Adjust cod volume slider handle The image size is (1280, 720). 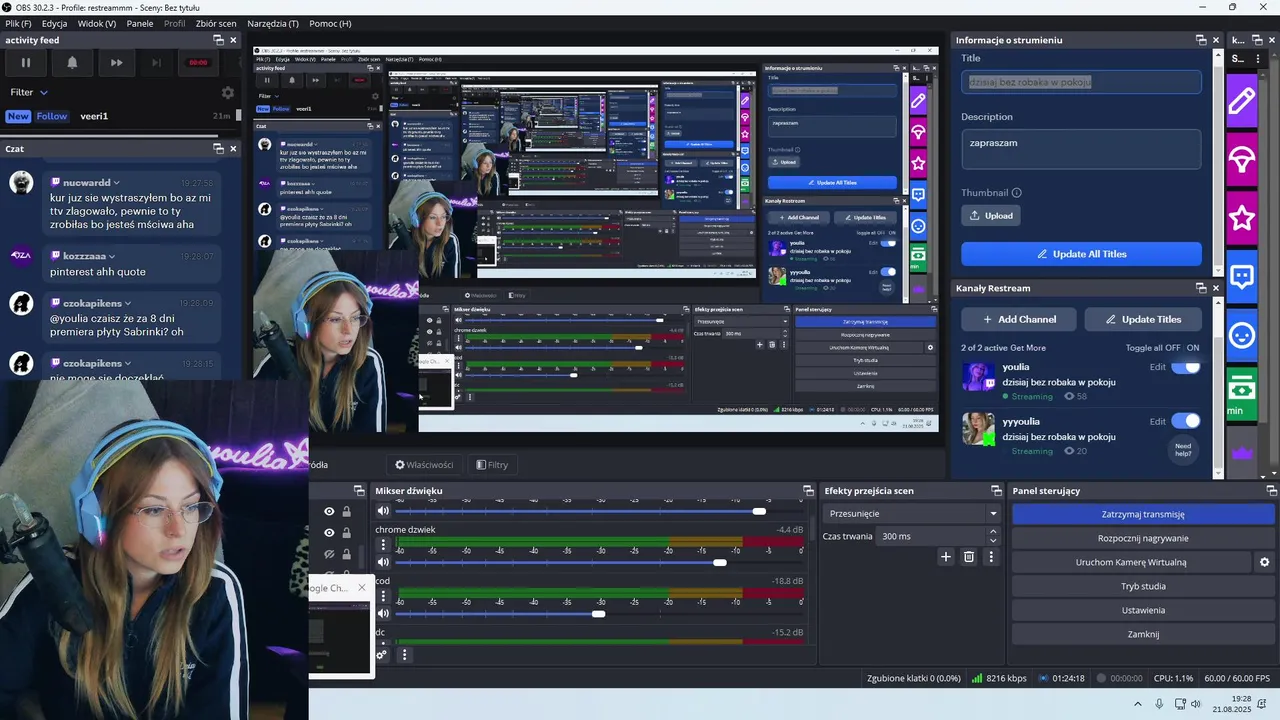(x=598, y=614)
